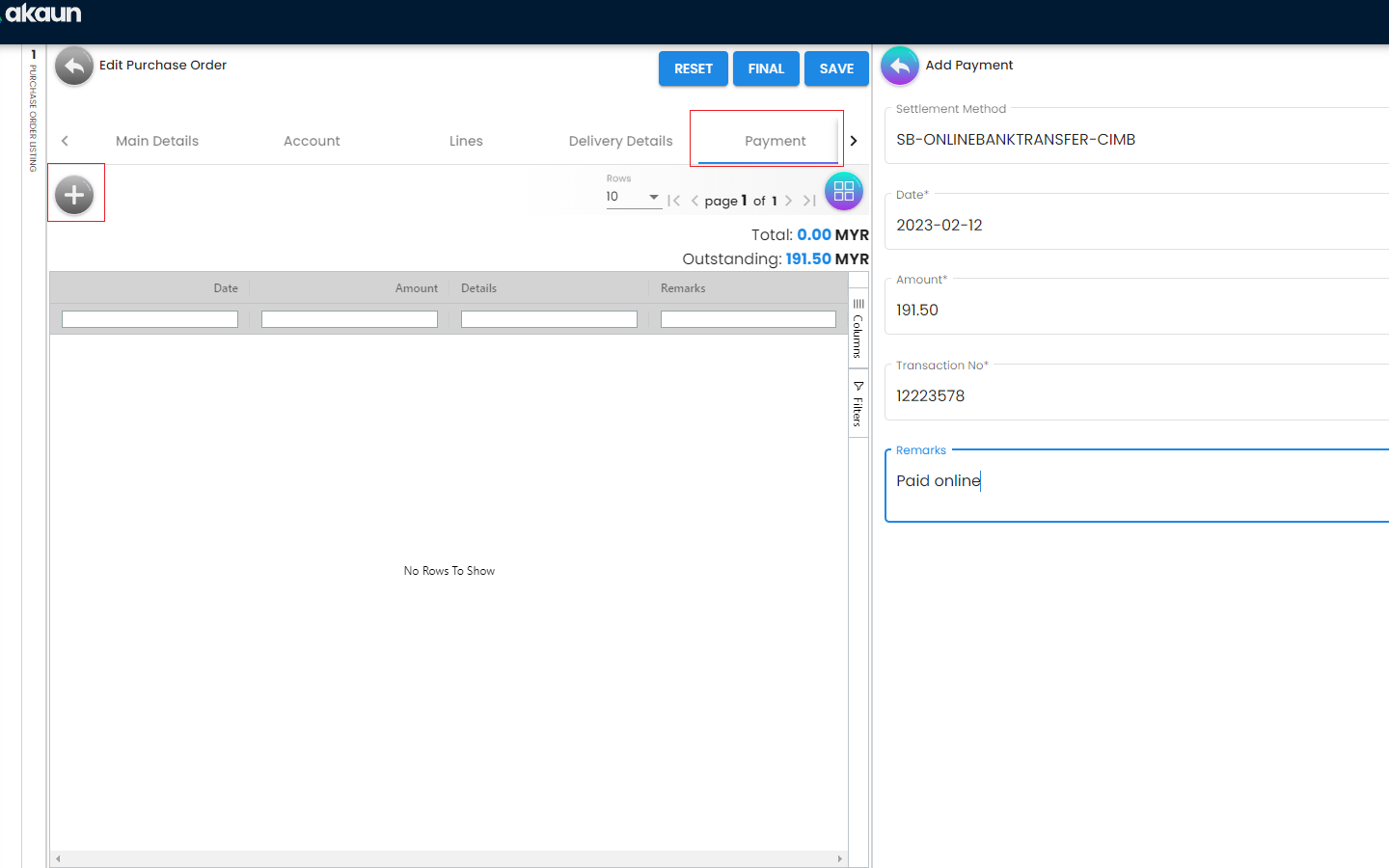Go to the next page arrow
The height and width of the screenshot is (868, 1389).
(789, 201)
